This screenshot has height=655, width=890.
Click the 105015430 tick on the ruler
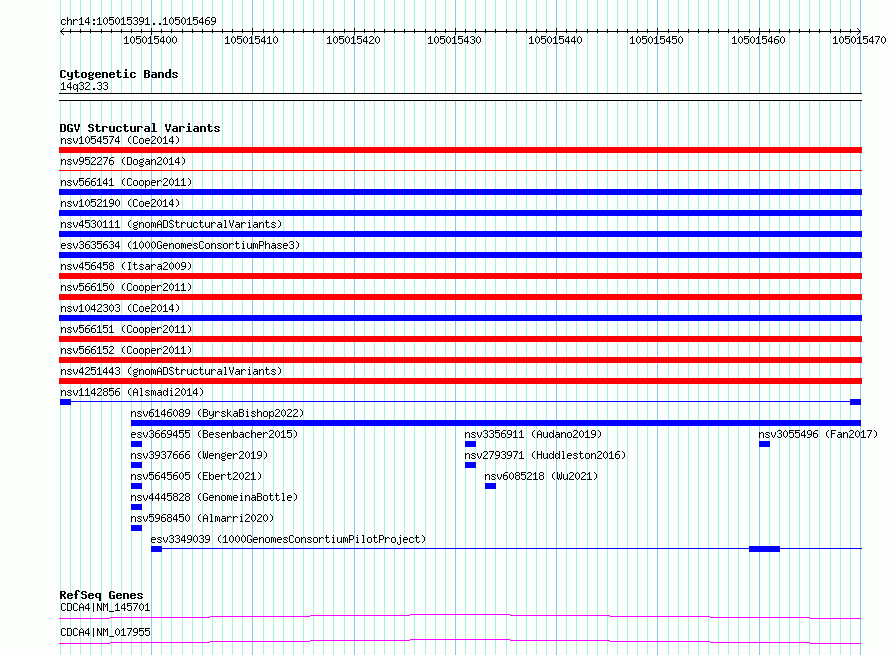(455, 40)
